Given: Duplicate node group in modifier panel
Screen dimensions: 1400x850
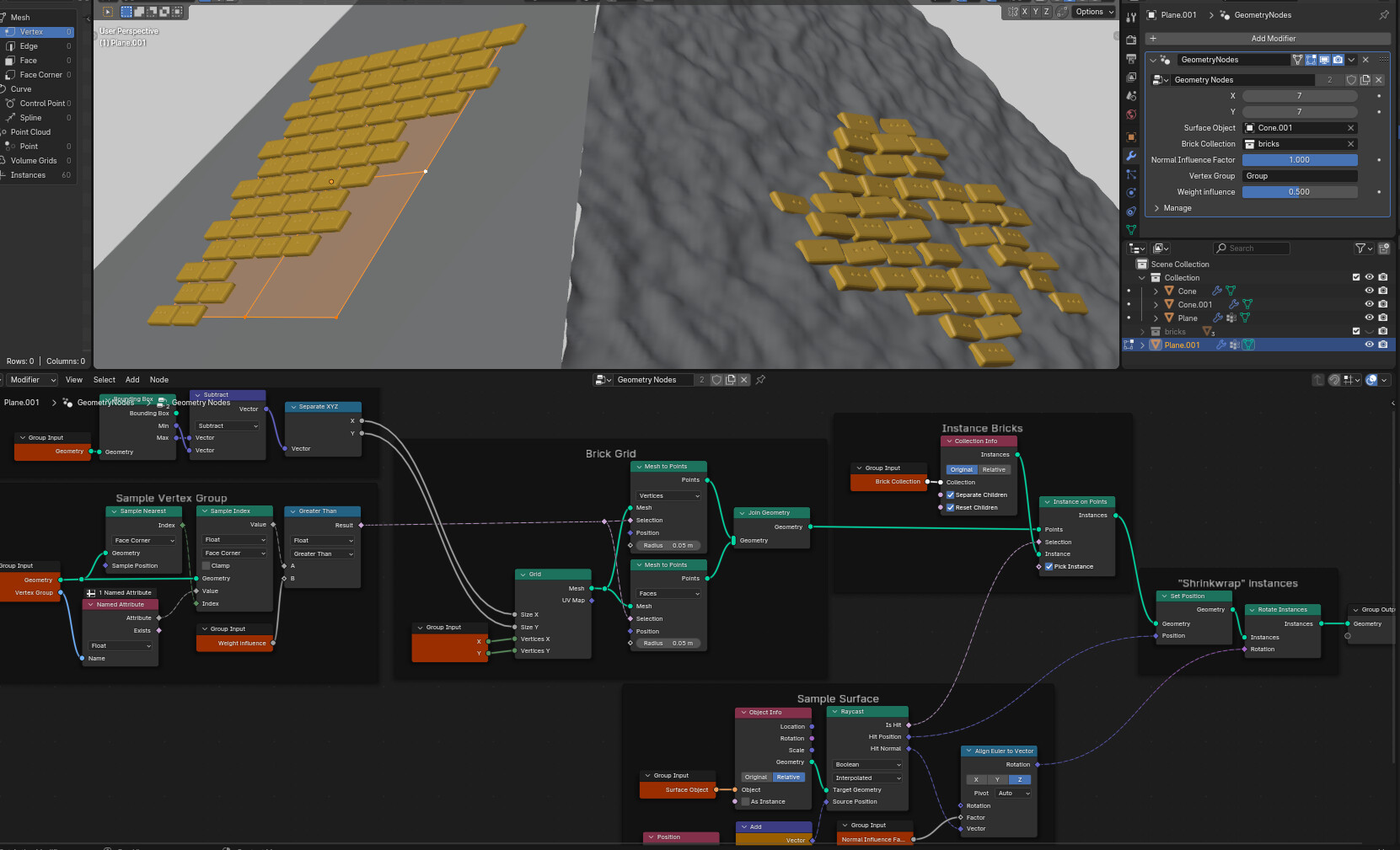Looking at the screenshot, I should (x=1365, y=80).
